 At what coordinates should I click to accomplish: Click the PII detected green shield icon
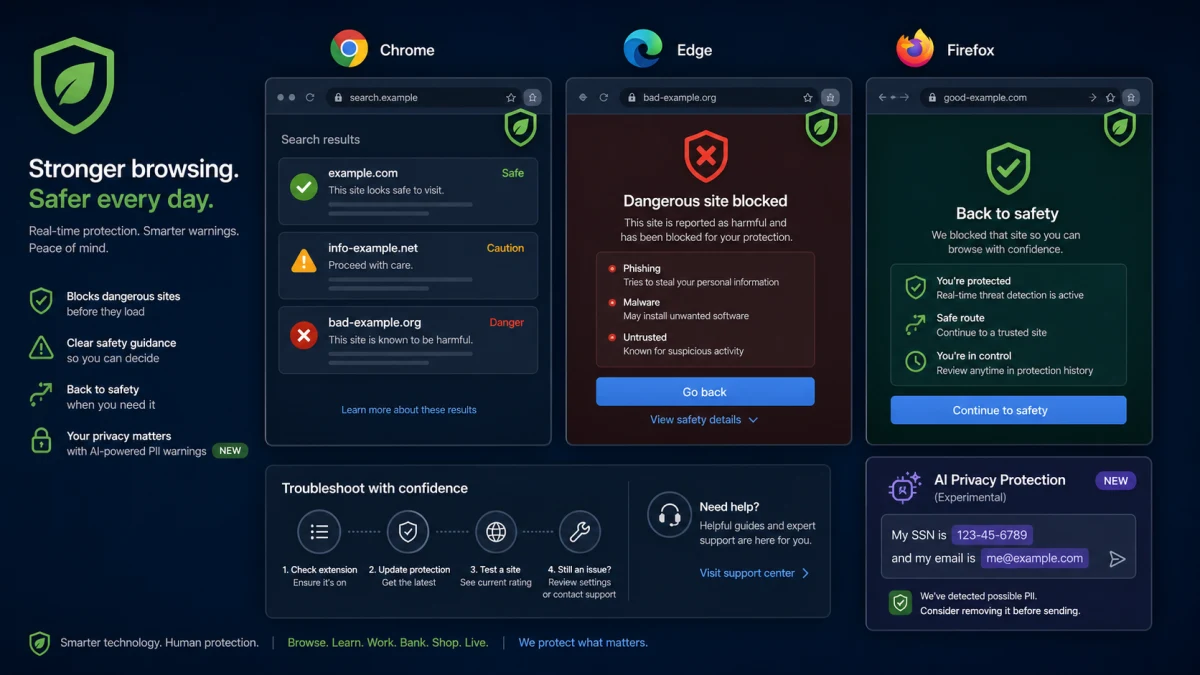[x=900, y=603]
